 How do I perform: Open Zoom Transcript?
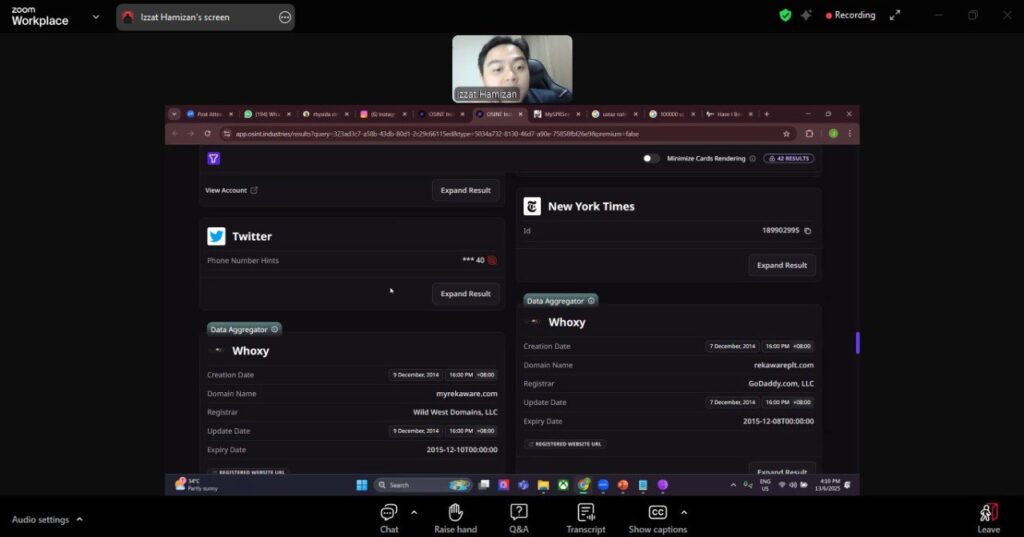pyautogui.click(x=586, y=519)
